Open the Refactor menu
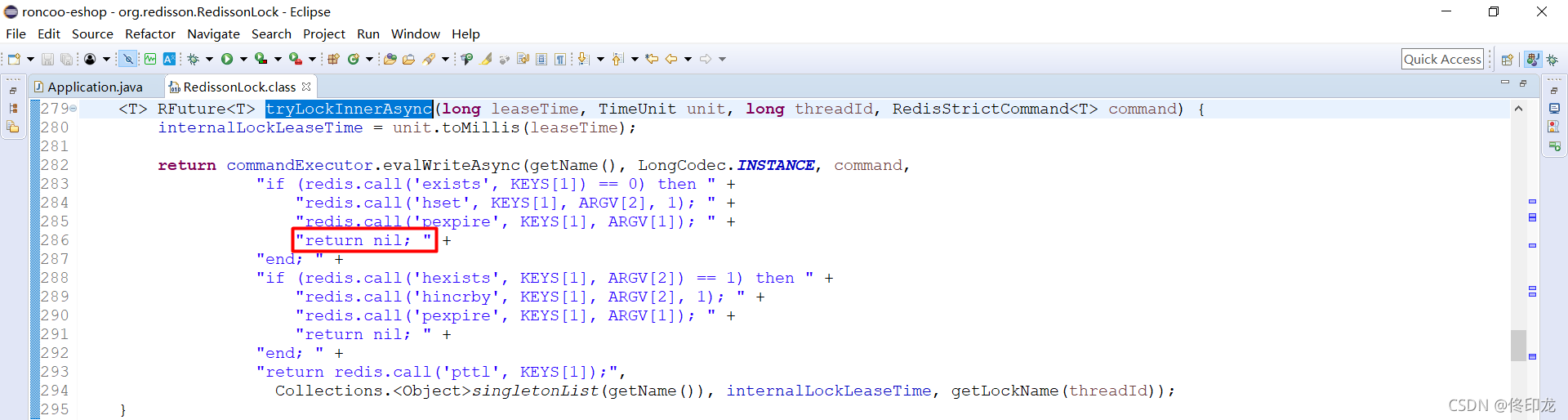 149,34
